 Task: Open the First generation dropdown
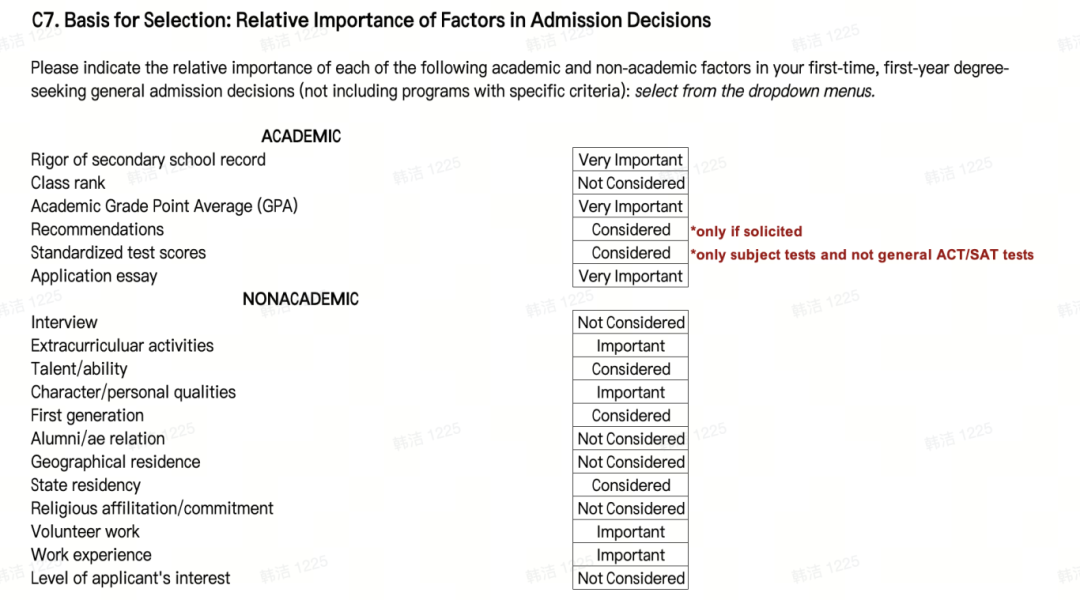[x=630, y=415]
